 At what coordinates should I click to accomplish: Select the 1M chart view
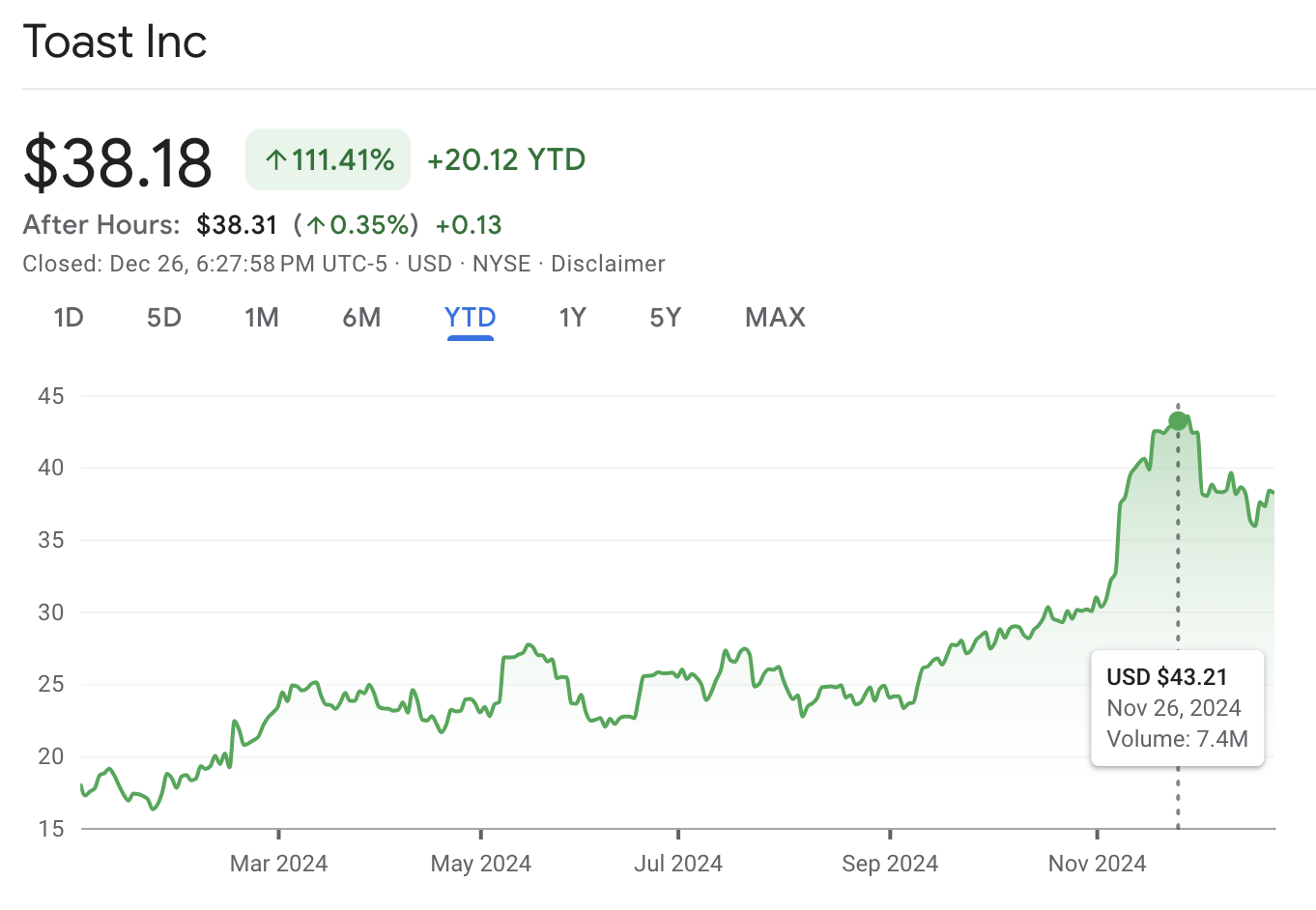pyautogui.click(x=262, y=317)
